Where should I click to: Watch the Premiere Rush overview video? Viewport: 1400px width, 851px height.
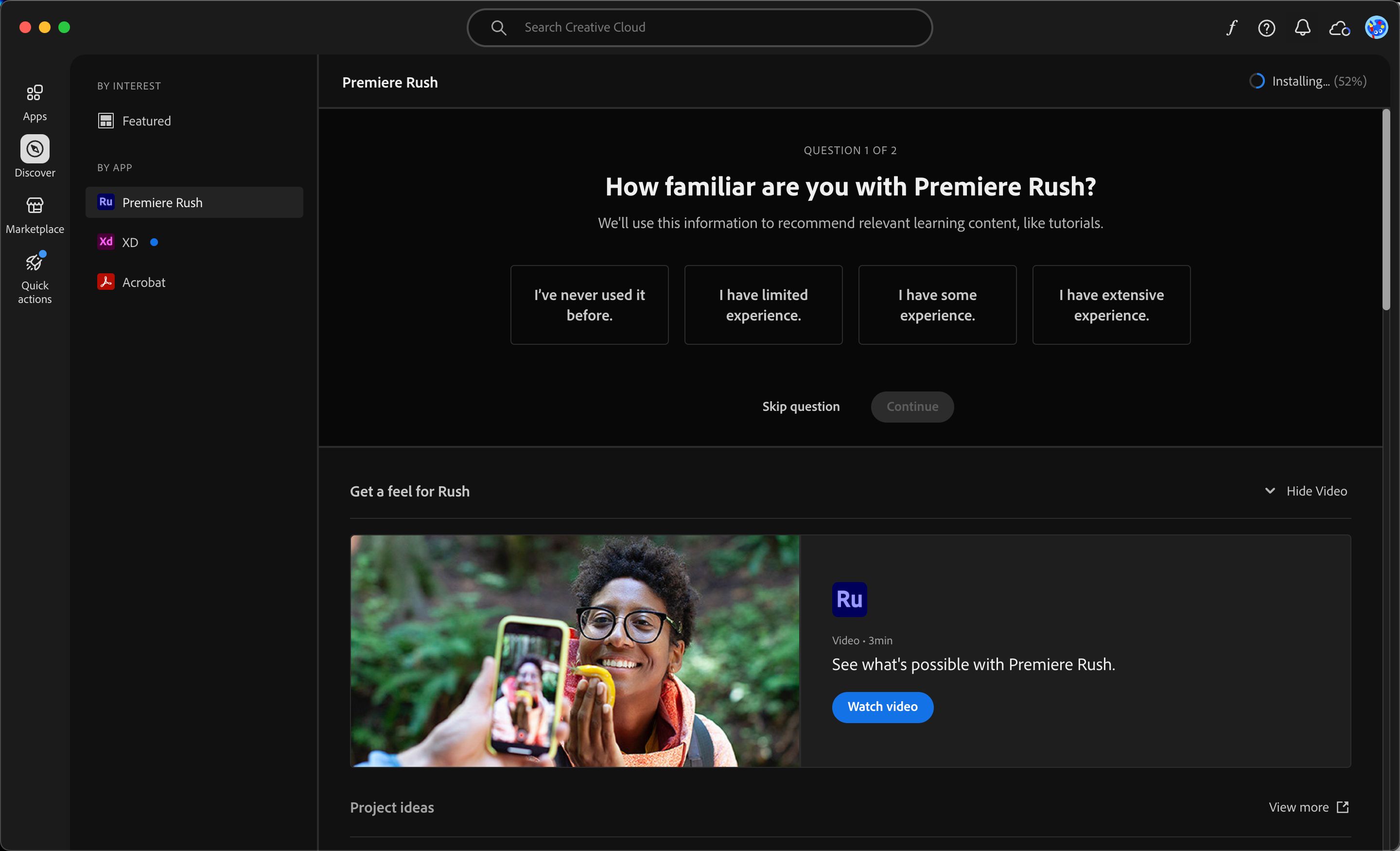pos(882,707)
